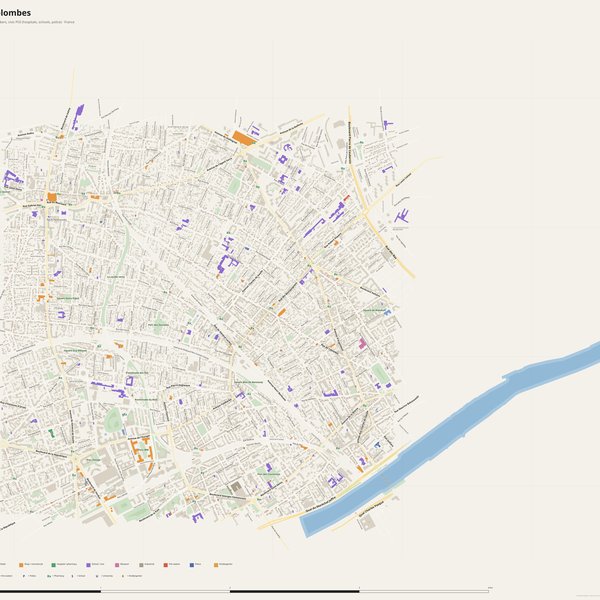Click the purple swatch in the legend

coord(88,565)
